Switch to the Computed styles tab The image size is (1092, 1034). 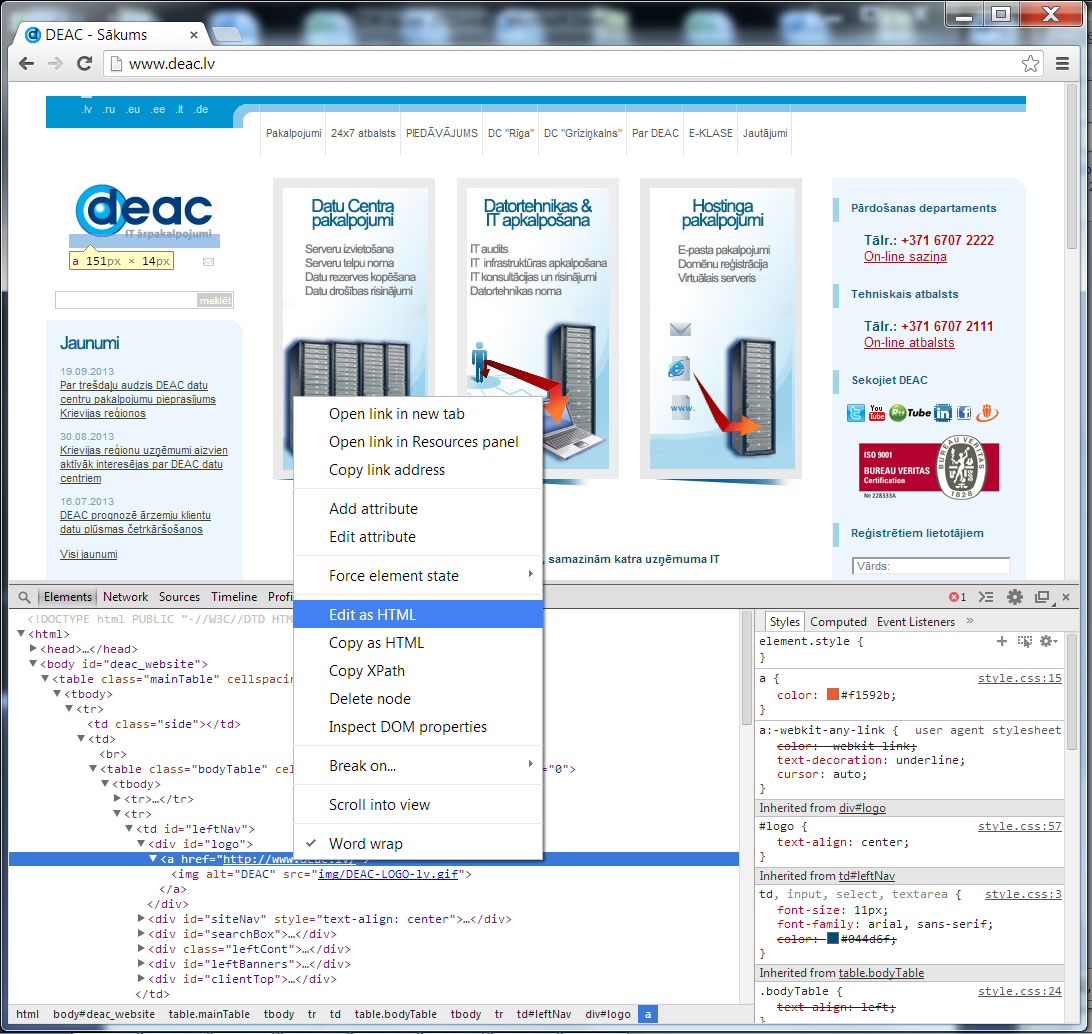click(x=838, y=622)
